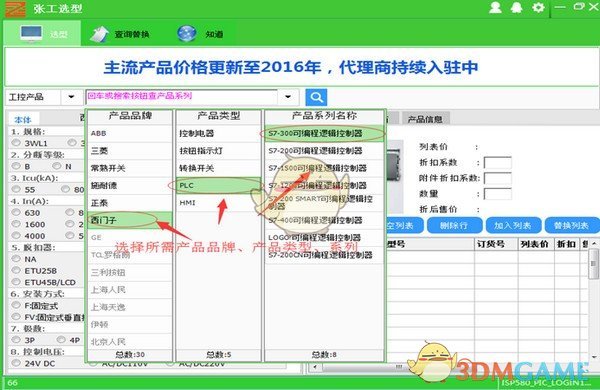Pick S7-200CN可编程逻辑控制器 series
The image size is (600, 390).
coord(324,255)
